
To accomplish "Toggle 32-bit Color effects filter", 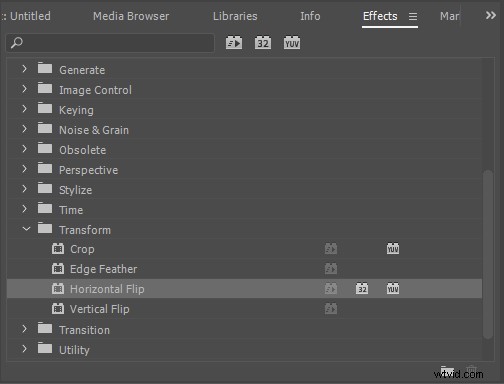I will 263,43.
